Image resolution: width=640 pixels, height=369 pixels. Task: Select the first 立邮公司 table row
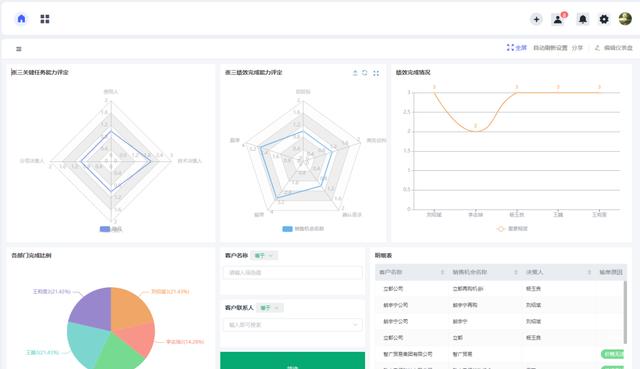[499, 289]
